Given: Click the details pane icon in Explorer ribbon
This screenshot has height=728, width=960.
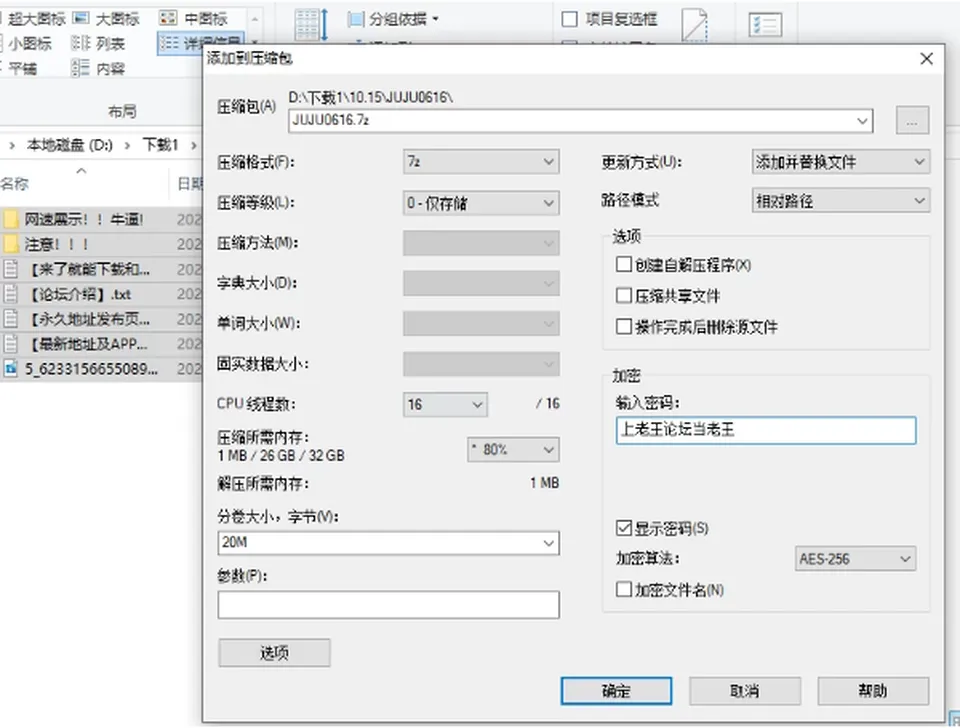Looking at the screenshot, I should (765, 25).
